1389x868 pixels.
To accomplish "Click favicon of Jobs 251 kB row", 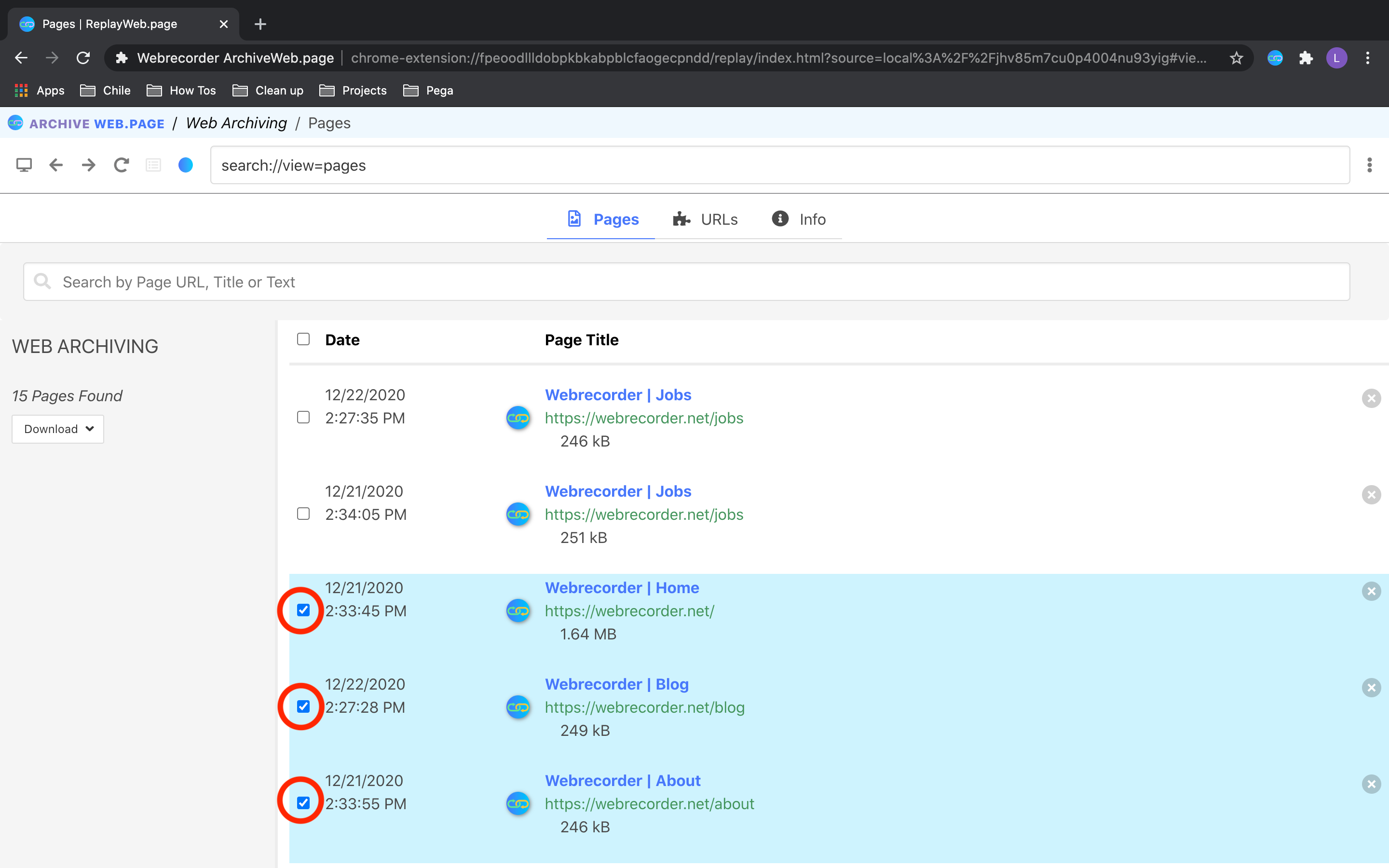I will tap(517, 515).
